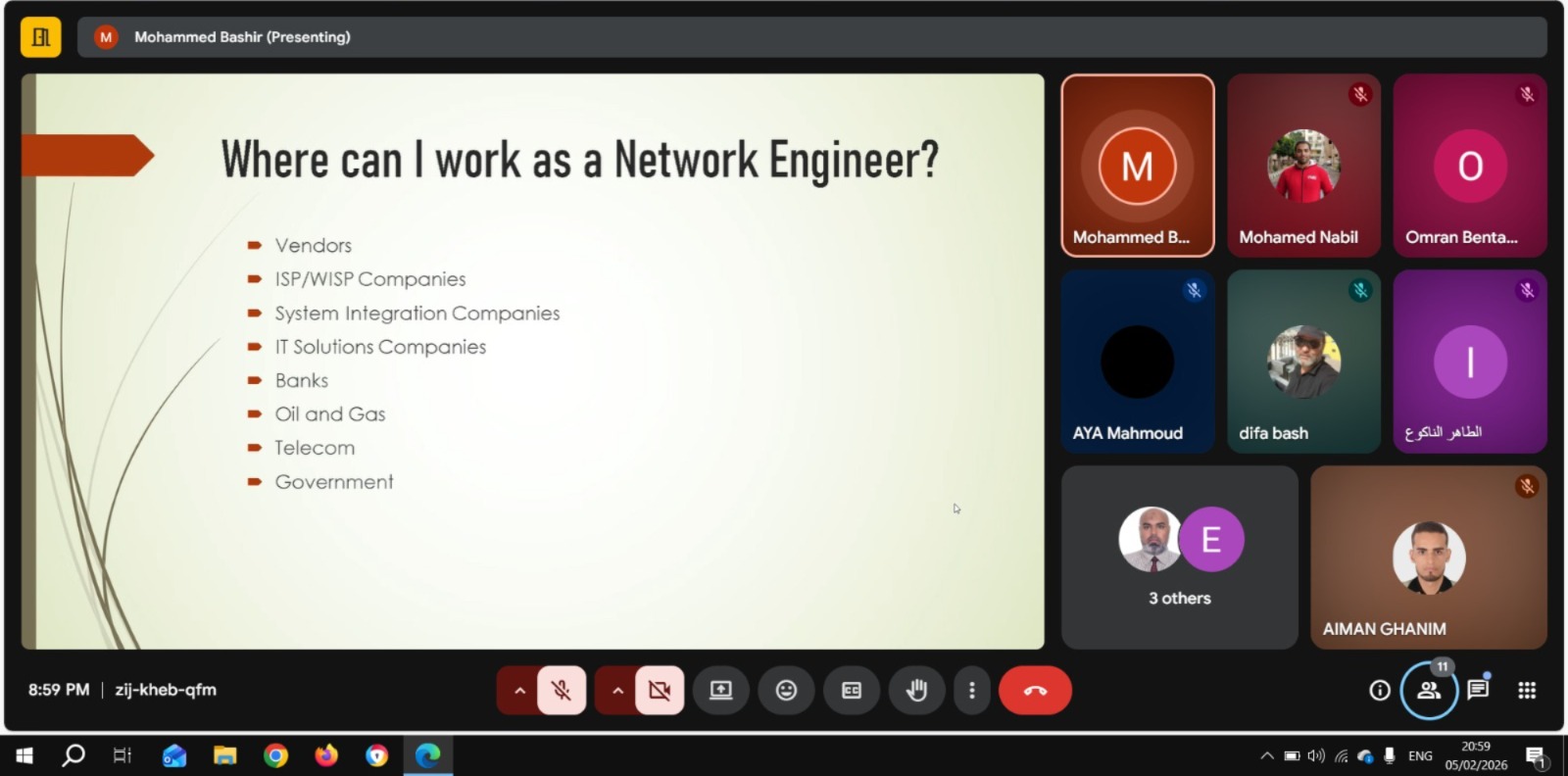This screenshot has width=1568, height=776.
Task: Raise your hand in the meeting
Action: point(916,691)
